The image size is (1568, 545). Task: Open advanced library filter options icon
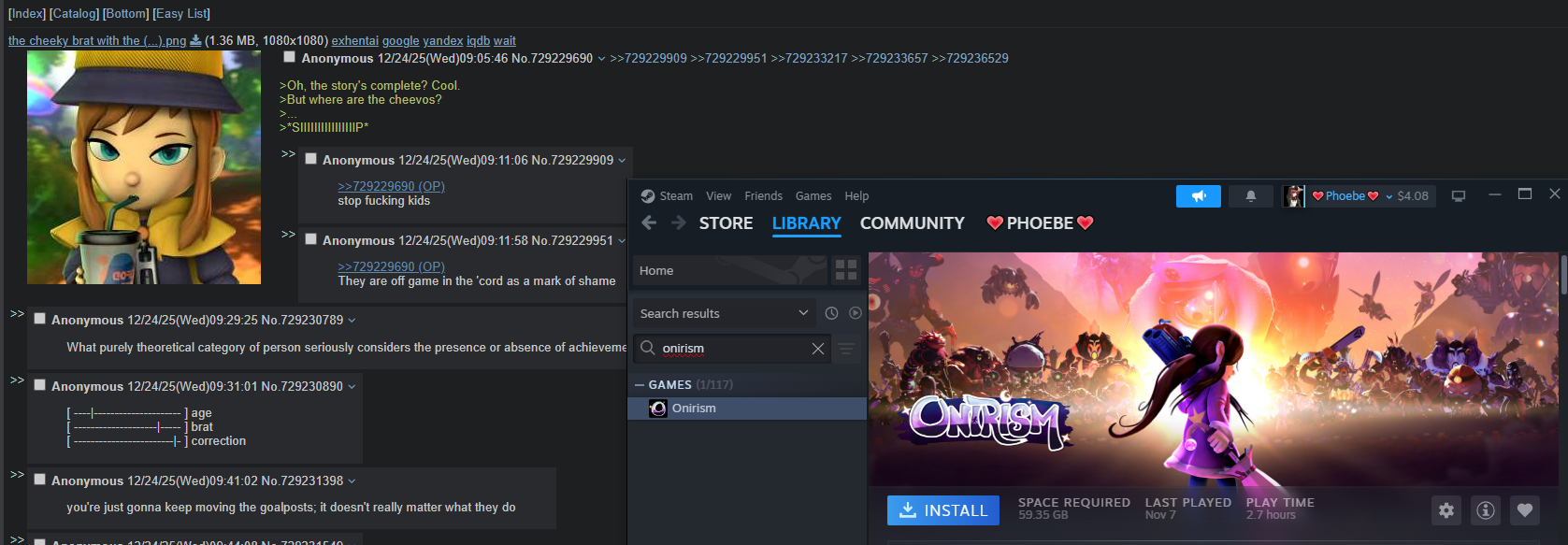coord(846,349)
